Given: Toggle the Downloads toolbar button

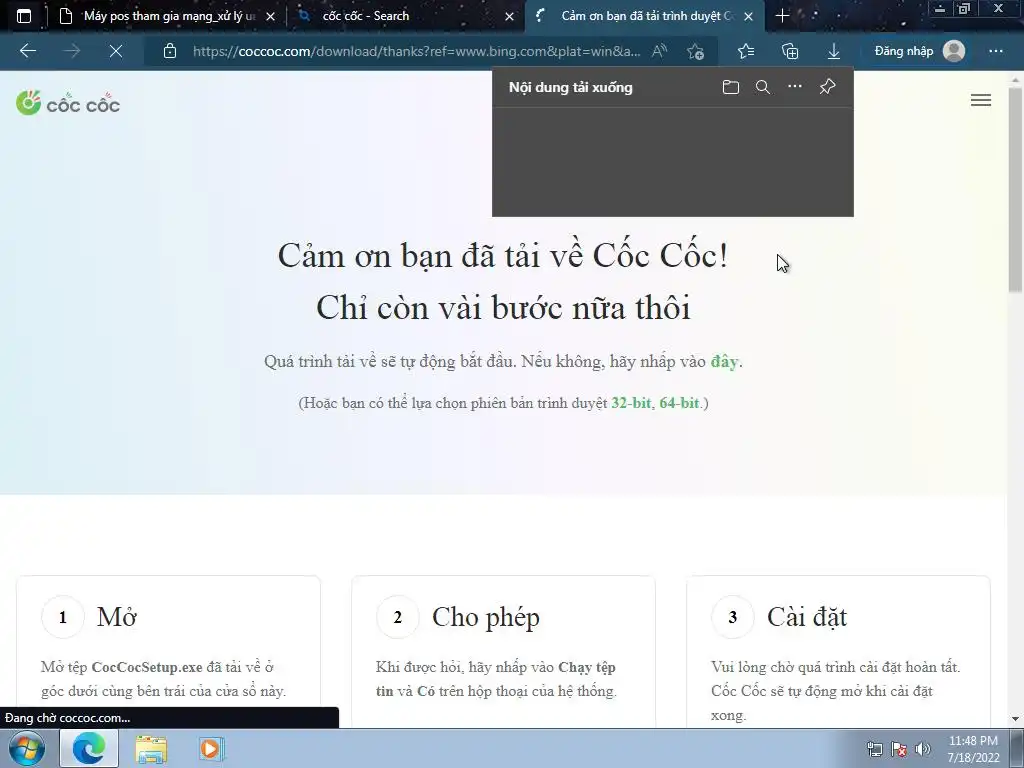Looking at the screenshot, I should 834,51.
